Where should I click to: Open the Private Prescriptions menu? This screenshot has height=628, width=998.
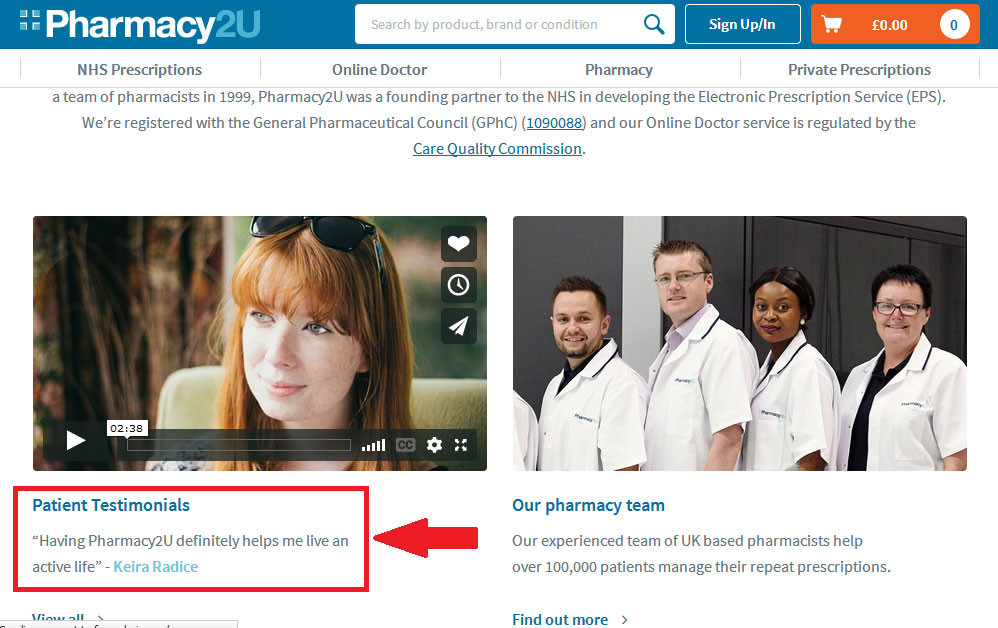859,69
